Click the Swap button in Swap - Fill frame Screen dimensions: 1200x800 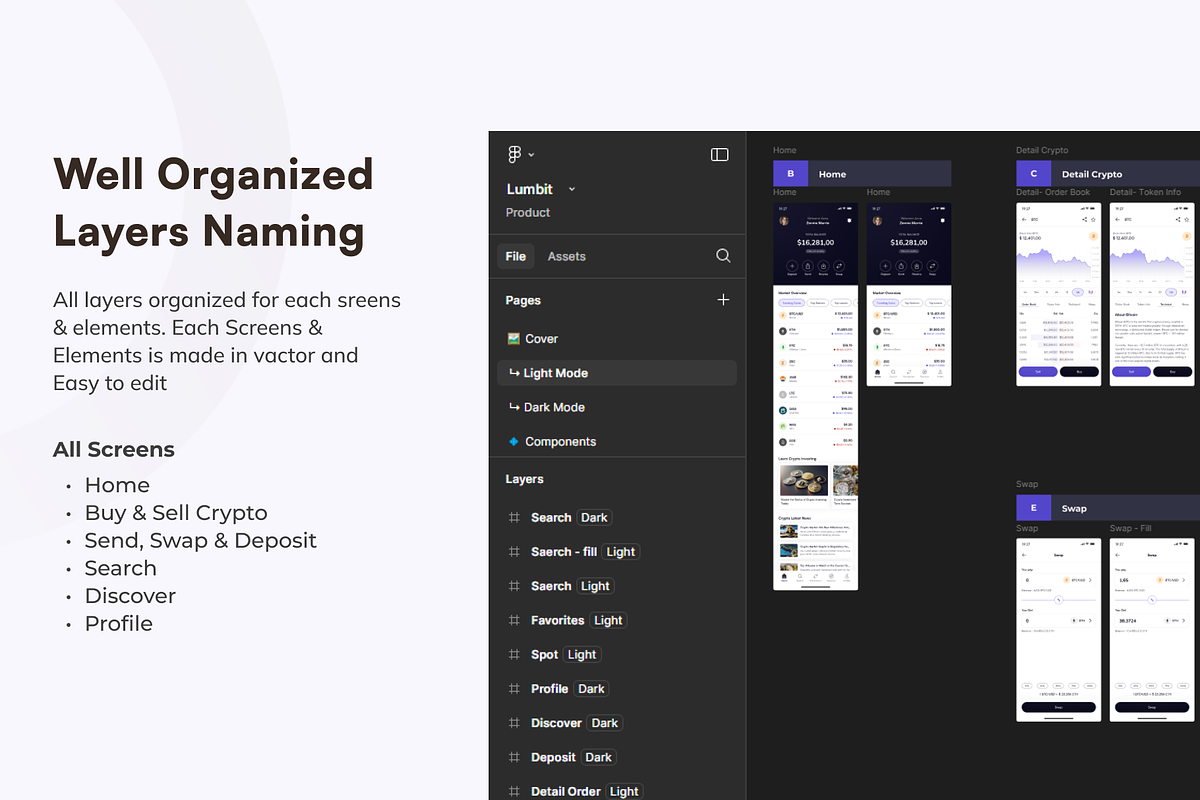(x=1152, y=707)
